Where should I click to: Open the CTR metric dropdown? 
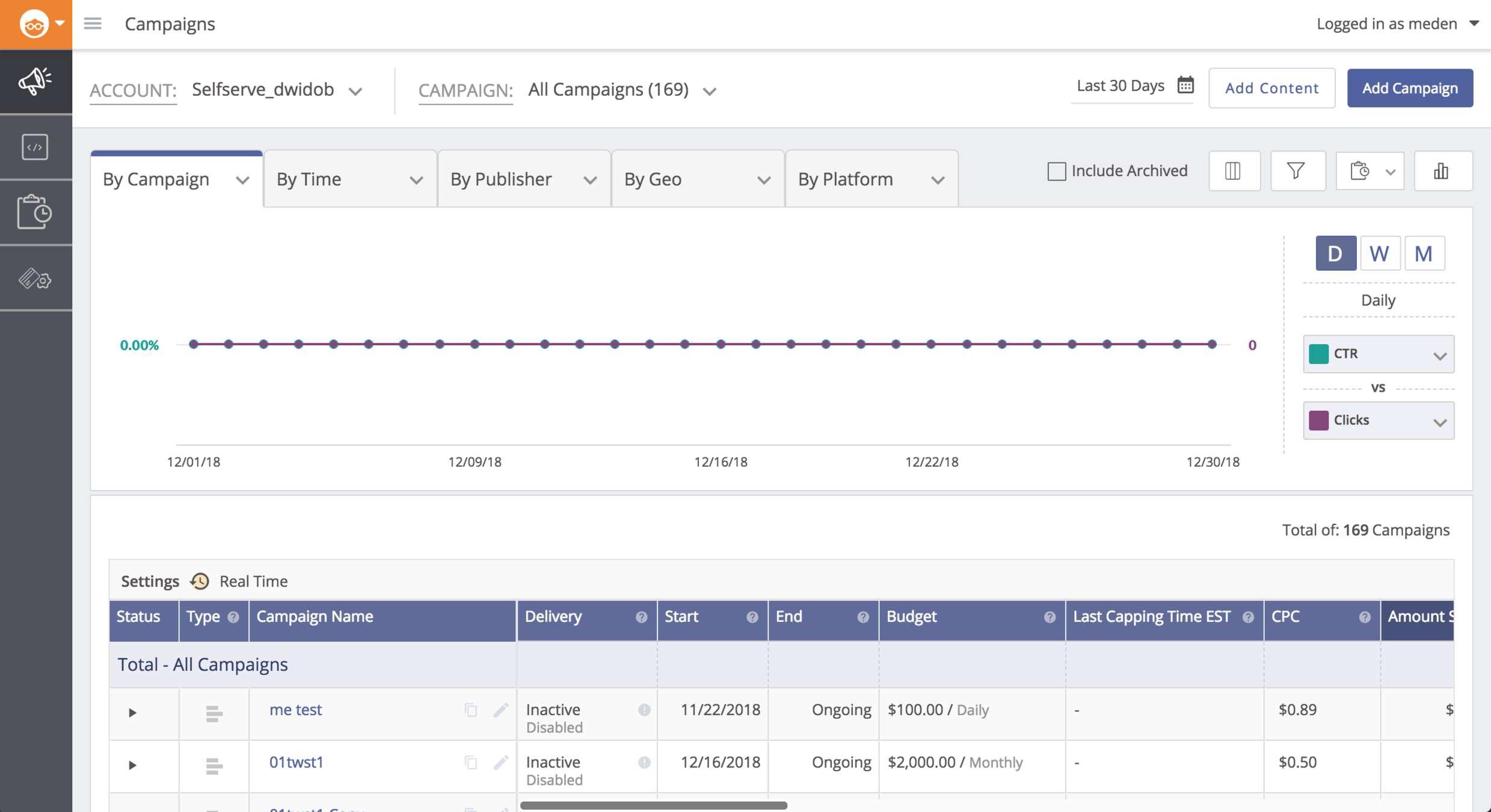click(1378, 354)
